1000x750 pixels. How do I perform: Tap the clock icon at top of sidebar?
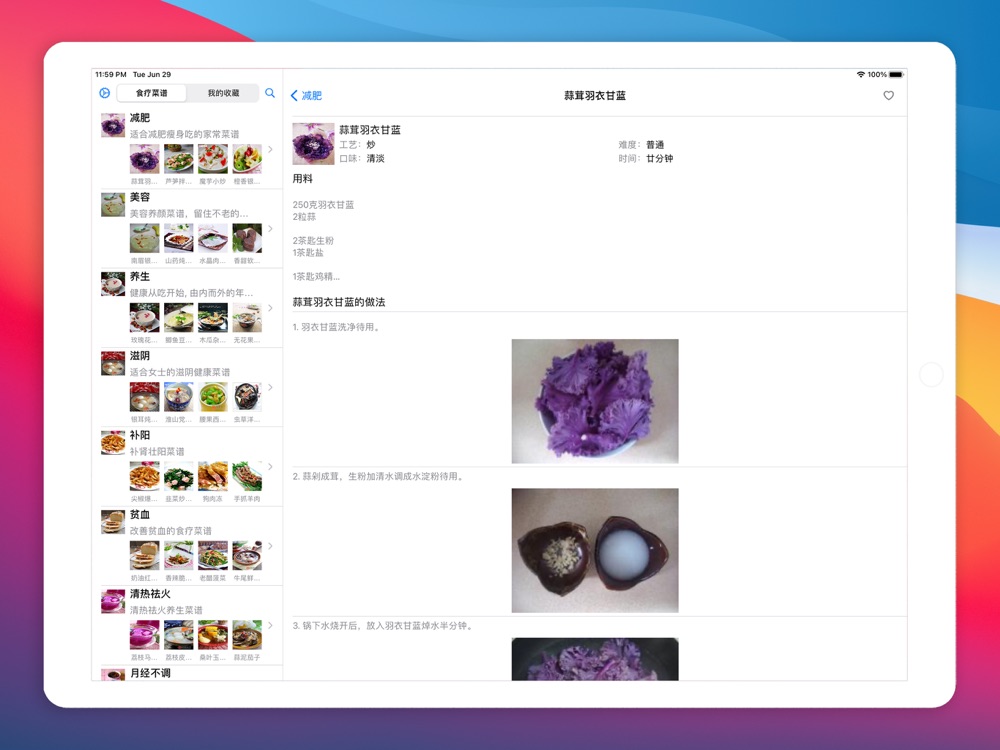pyautogui.click(x=105, y=93)
